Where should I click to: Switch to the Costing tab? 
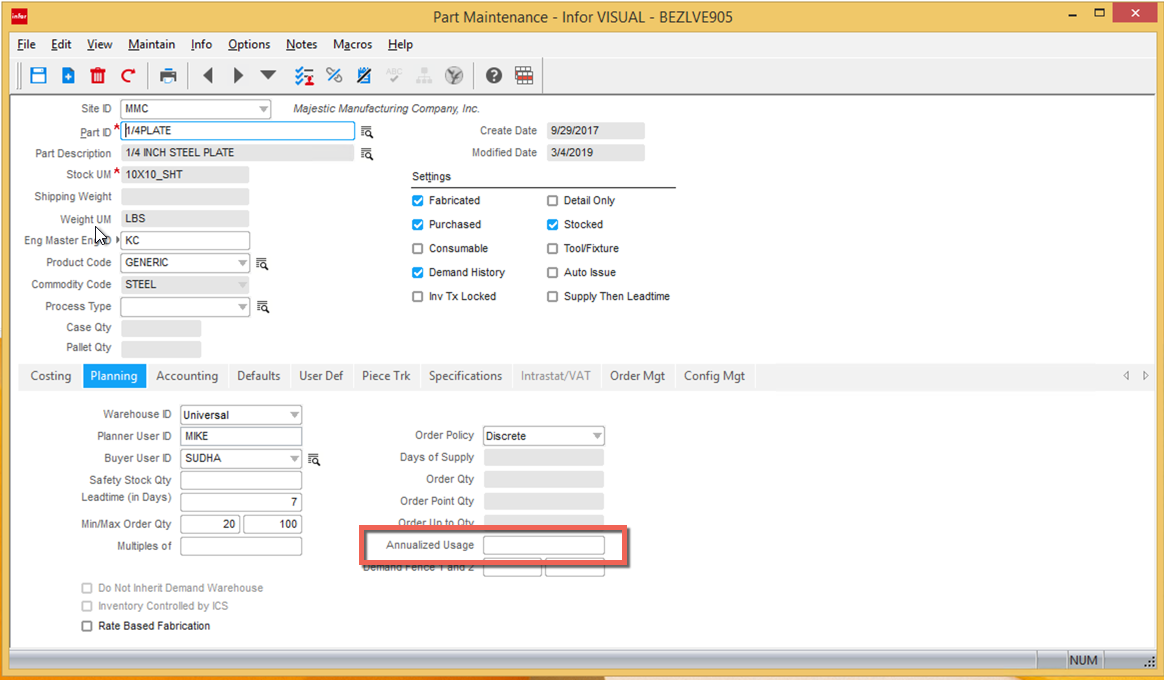(48, 376)
